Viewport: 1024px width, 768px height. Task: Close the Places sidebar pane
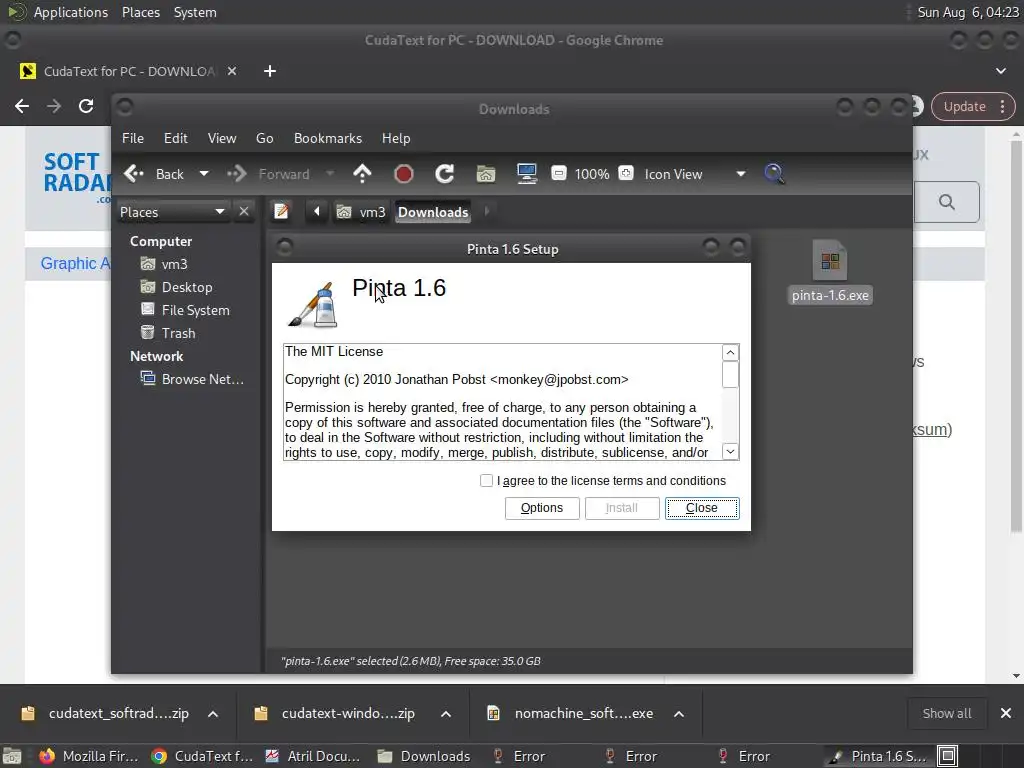tap(244, 212)
